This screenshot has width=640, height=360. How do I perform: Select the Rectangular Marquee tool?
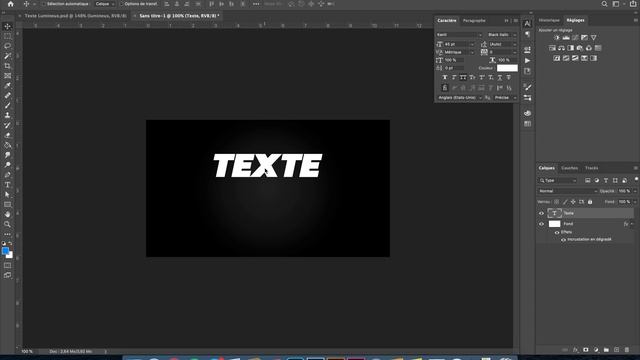tap(7, 36)
